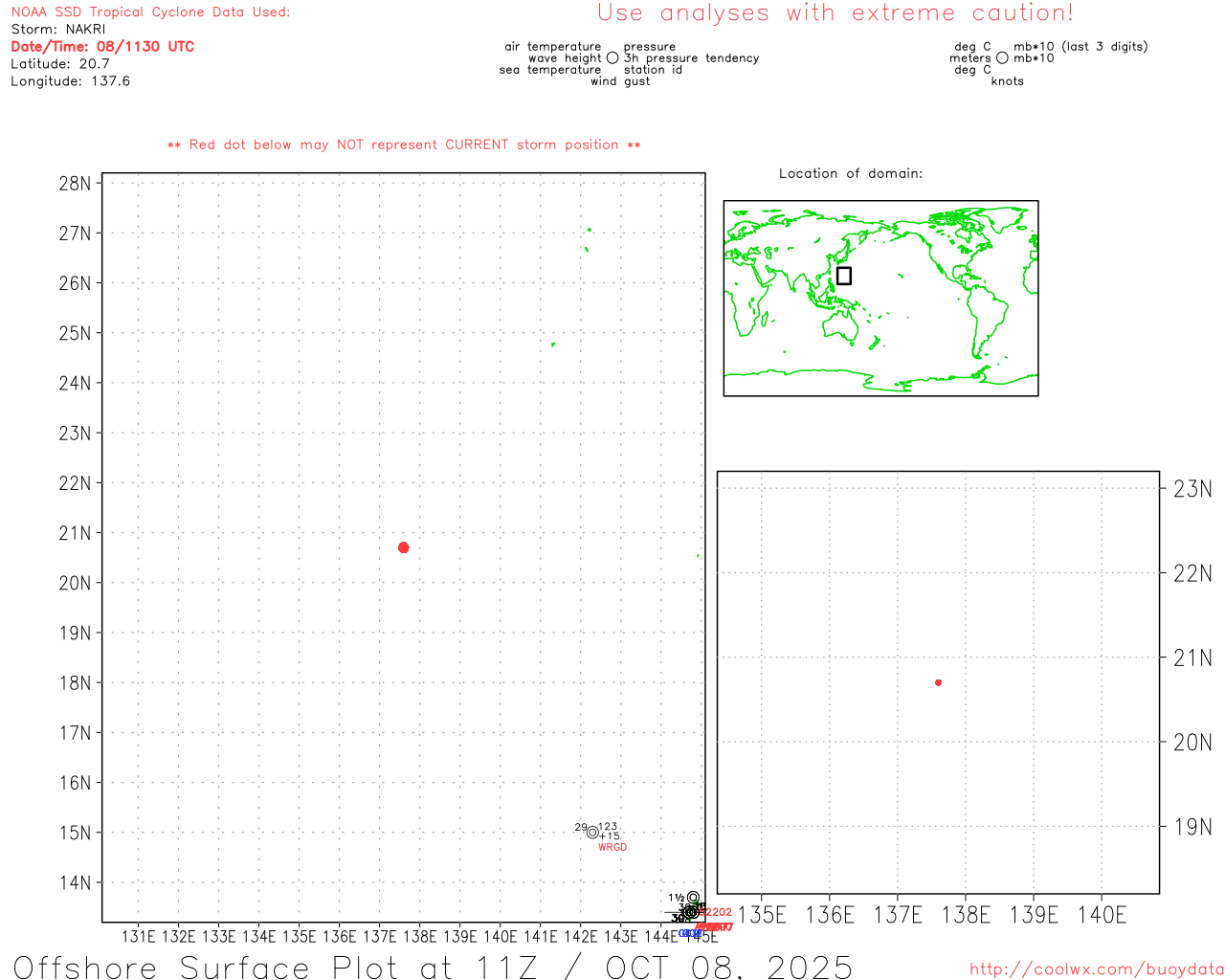Open the coolwx.com/buoydata URL
Image resolution: width=1225 pixels, height=980 pixels.
pyautogui.click(x=1097, y=969)
